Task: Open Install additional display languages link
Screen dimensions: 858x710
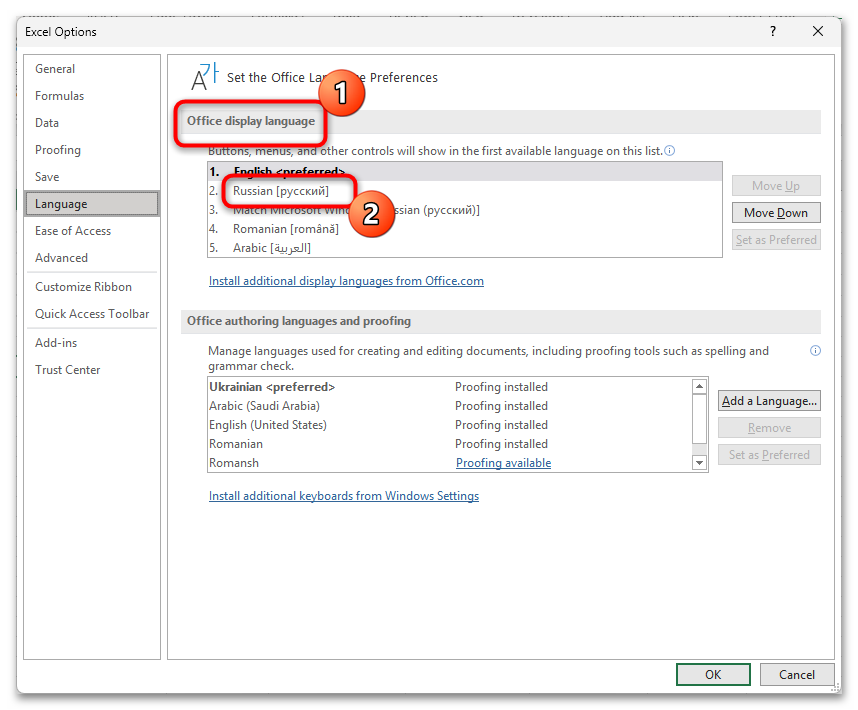Action: 346,281
